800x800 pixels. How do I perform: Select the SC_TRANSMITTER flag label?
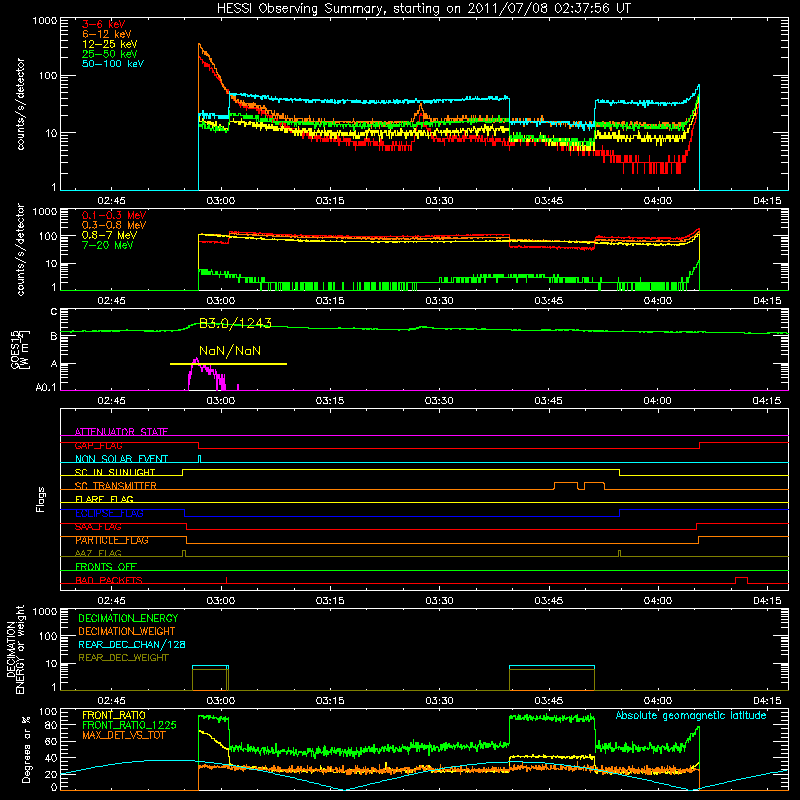[116, 485]
